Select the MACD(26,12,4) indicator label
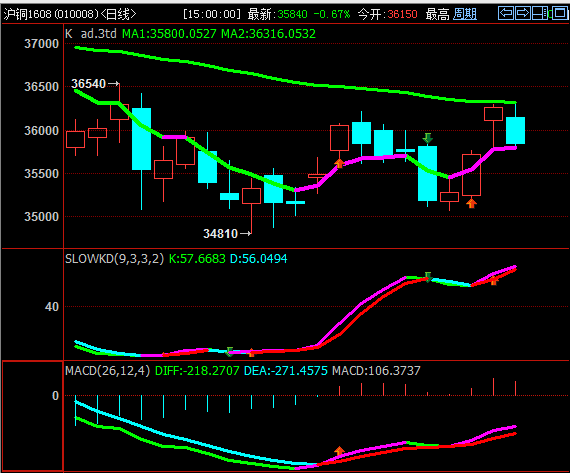This screenshot has width=570, height=473. coord(108,370)
